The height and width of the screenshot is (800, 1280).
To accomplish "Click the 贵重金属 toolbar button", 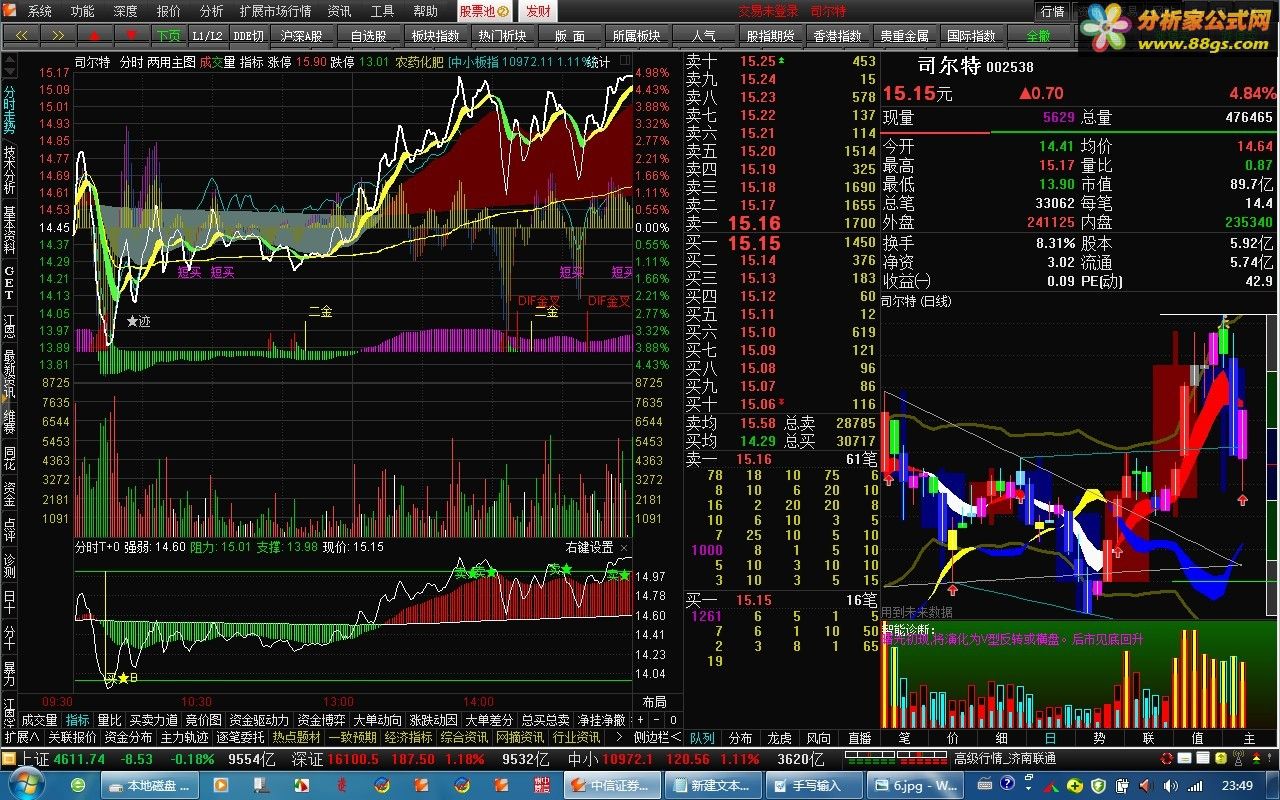I will pos(904,35).
